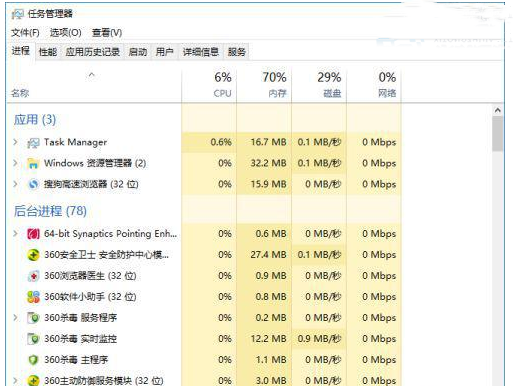Sort by the 名称 column header
This screenshot has height=386, width=528.
point(94,85)
